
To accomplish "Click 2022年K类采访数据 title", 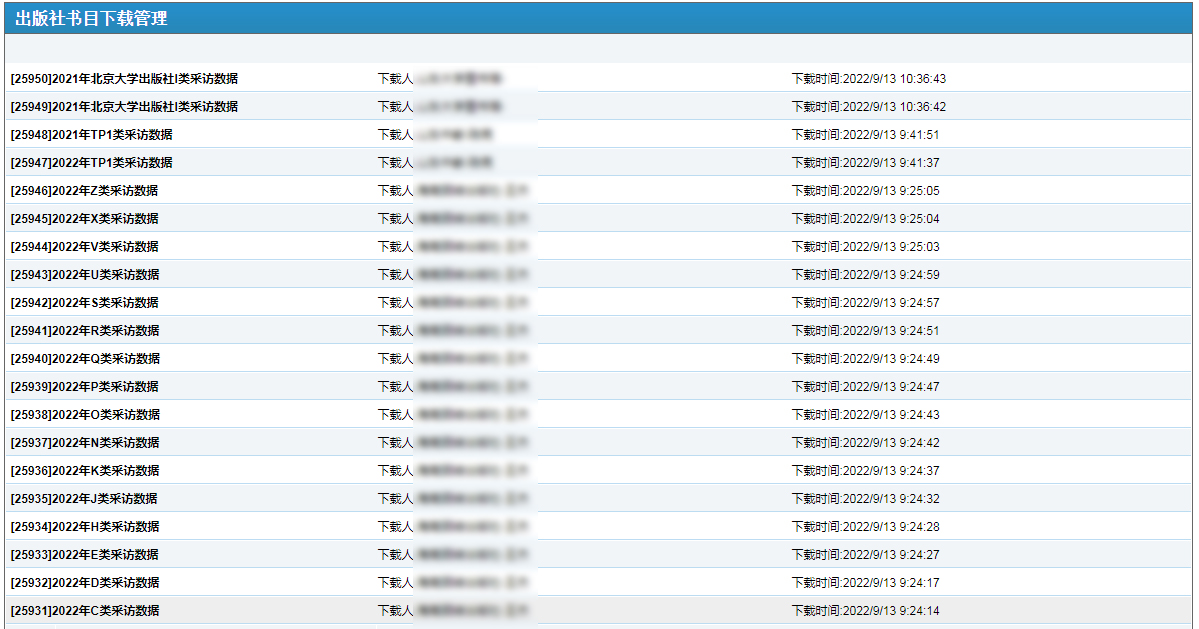I will click(84, 471).
